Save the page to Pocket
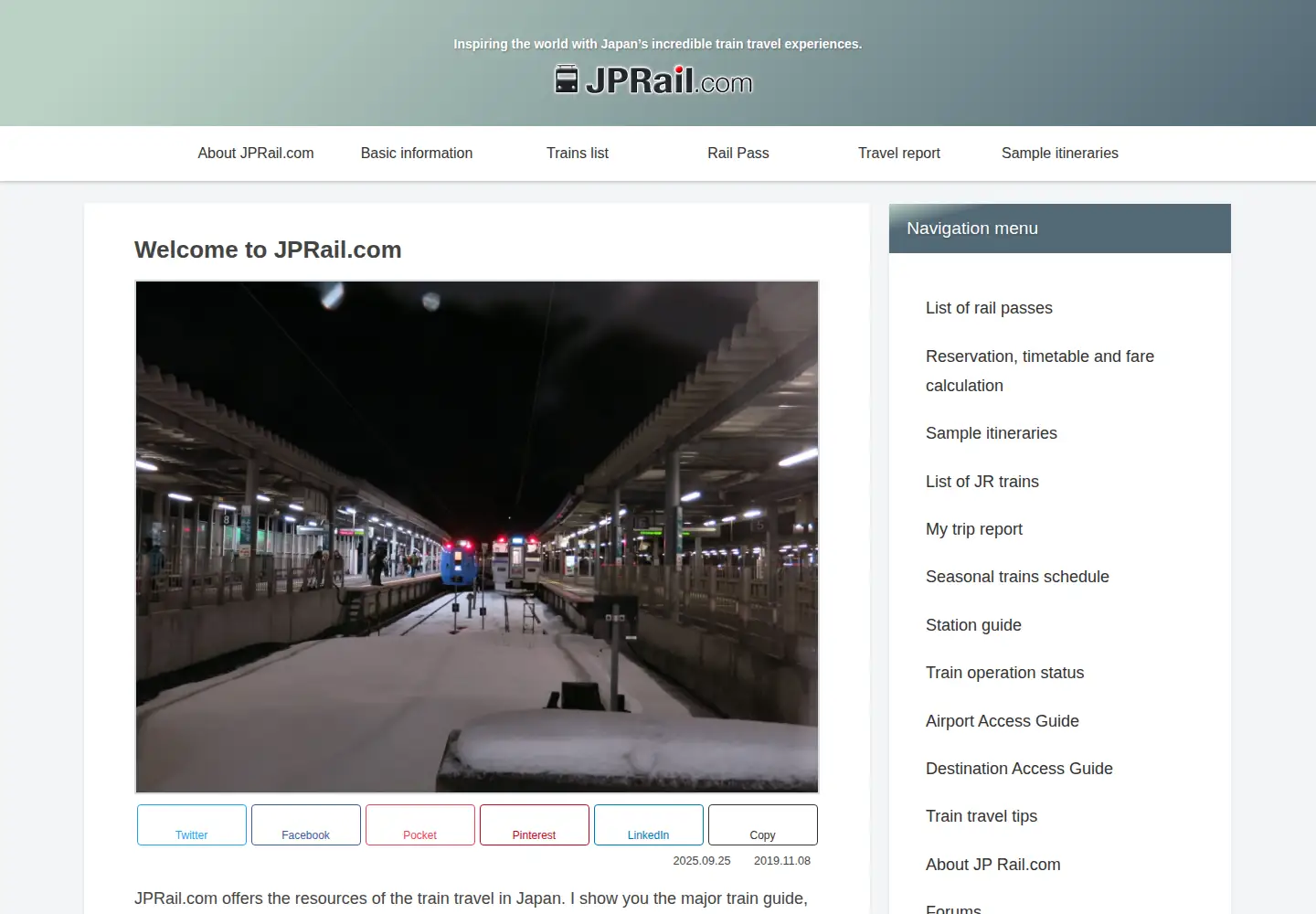 420,824
